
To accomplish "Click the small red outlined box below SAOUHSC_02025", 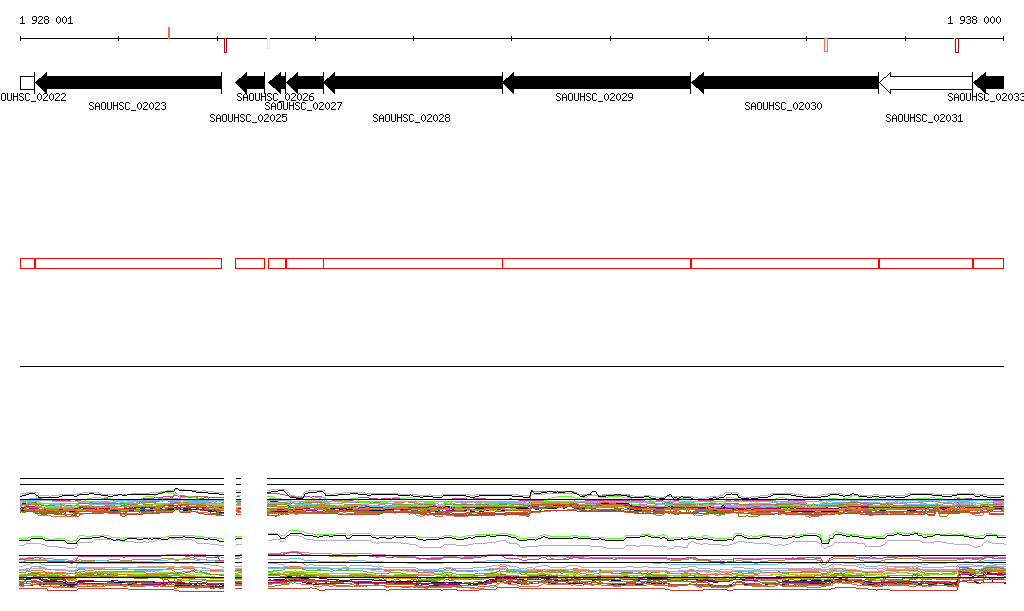I will [250, 264].
